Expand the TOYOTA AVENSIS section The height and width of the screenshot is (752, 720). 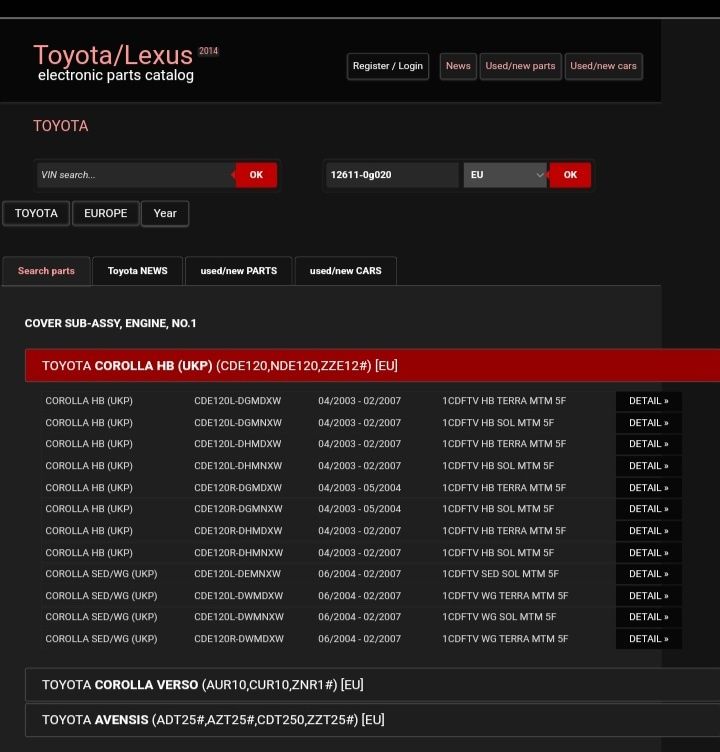pos(372,720)
